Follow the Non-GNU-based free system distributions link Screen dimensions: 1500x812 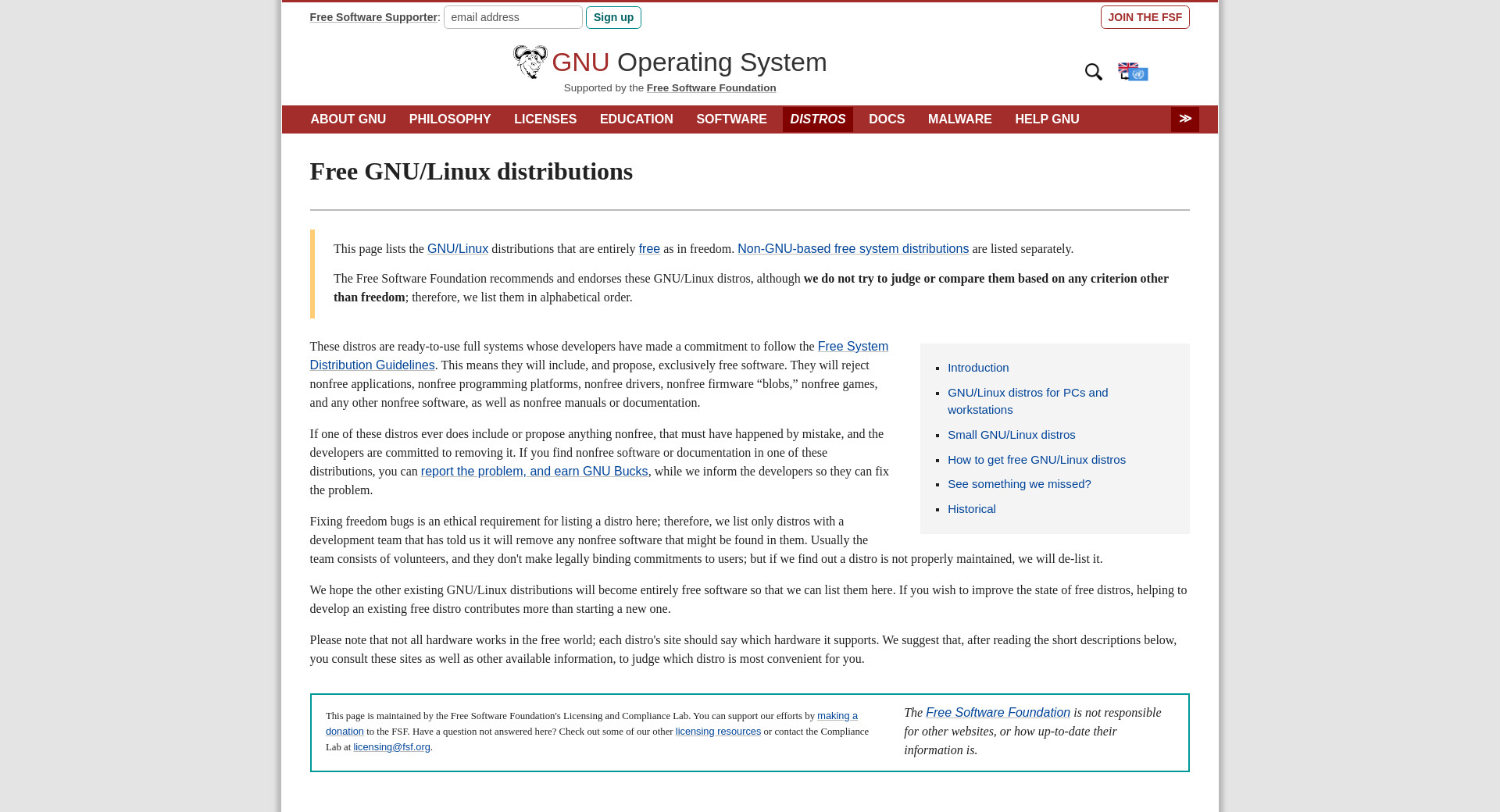pos(852,249)
